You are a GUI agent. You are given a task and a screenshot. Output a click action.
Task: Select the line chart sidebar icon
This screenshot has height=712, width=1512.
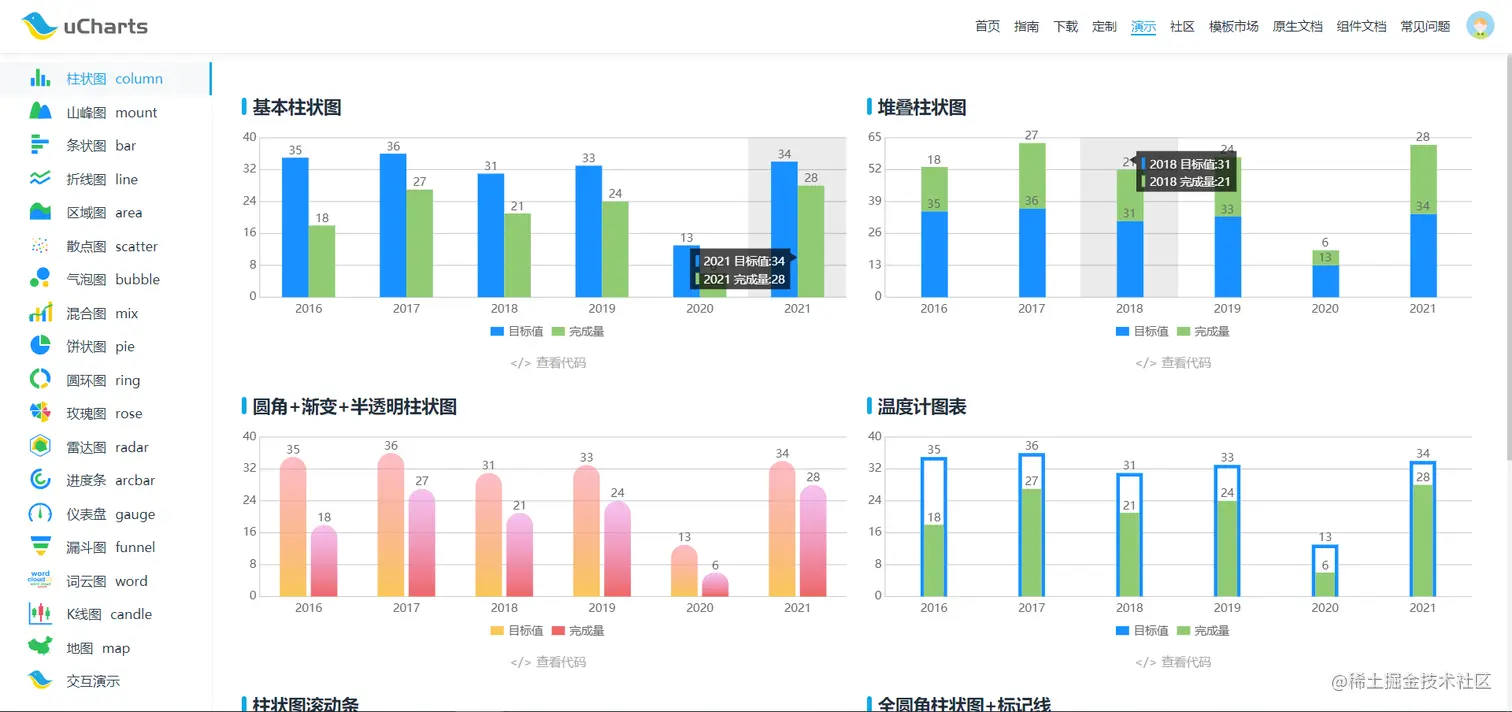[x=40, y=179]
